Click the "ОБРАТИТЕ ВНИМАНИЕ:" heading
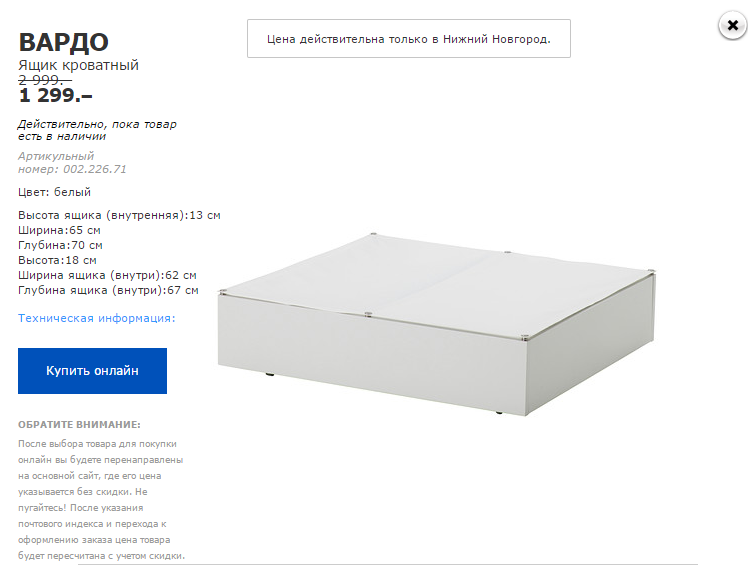 click(x=79, y=425)
